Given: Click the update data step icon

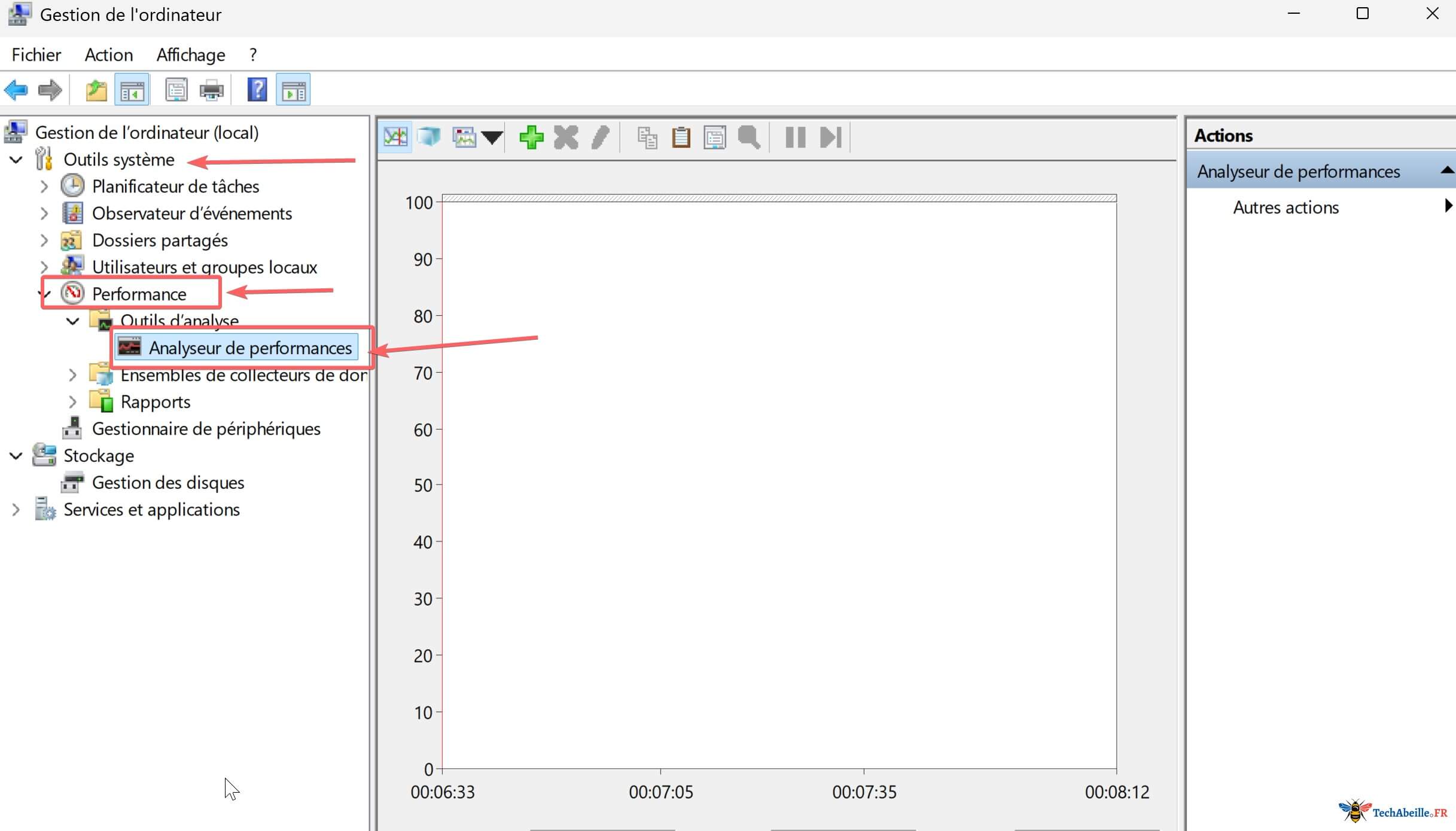Looking at the screenshot, I should pos(831,138).
